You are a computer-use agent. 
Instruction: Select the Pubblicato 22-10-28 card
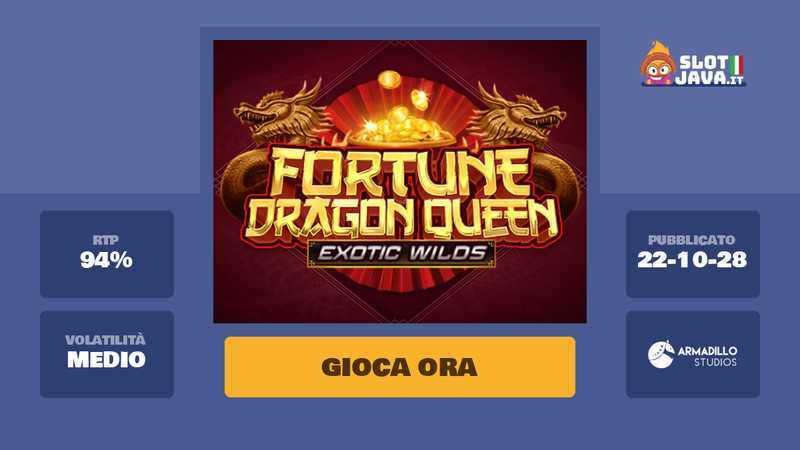[x=692, y=254]
